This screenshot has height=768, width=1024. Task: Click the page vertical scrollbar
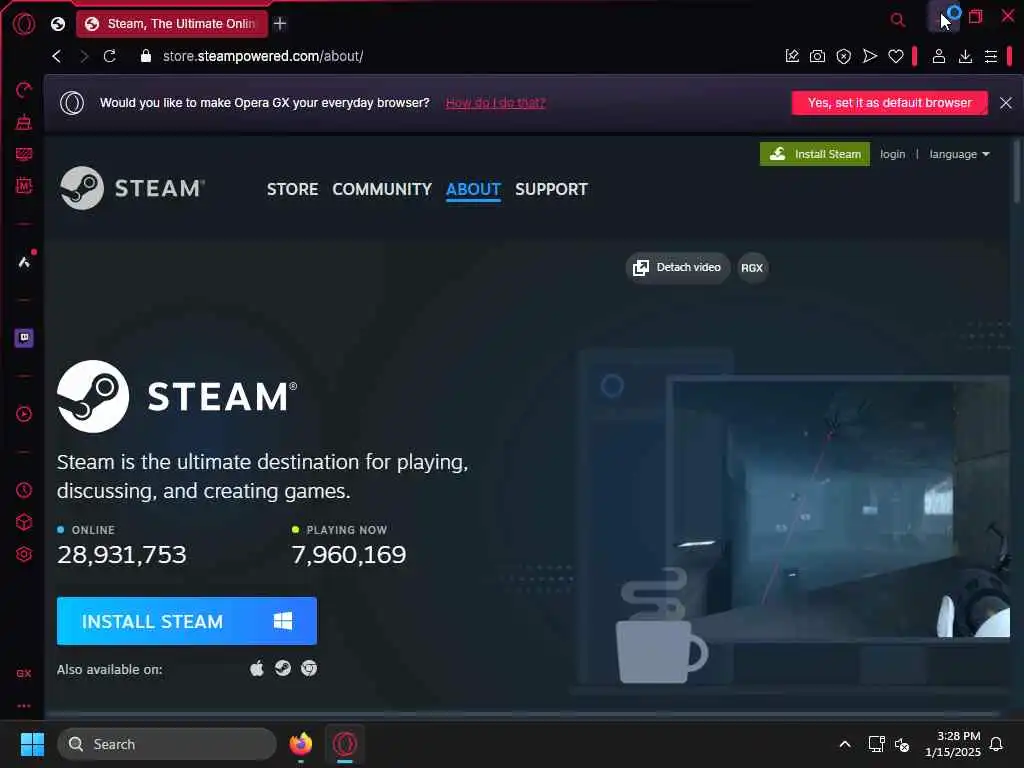pos(1017,171)
